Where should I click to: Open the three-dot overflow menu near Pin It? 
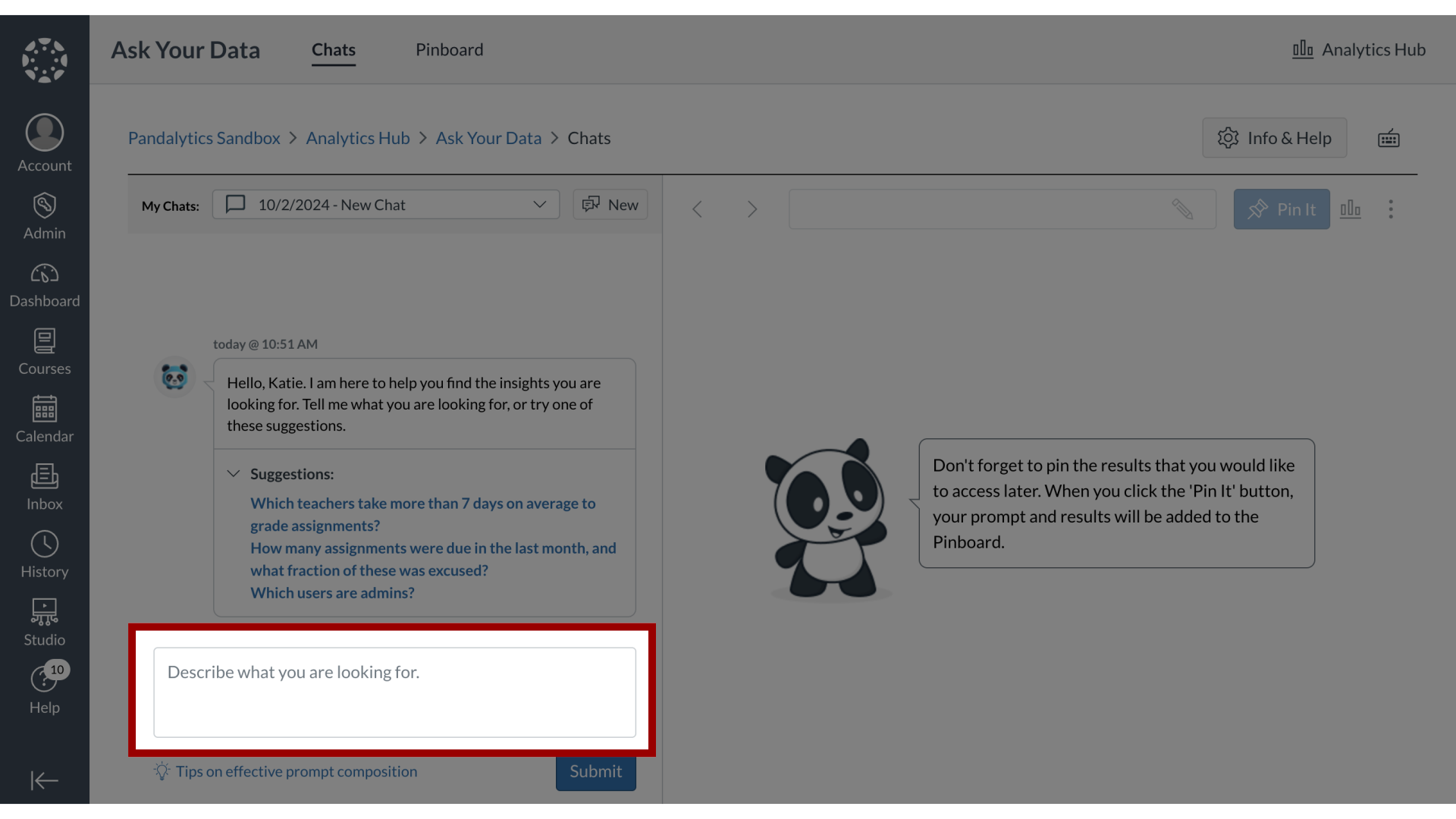[x=1391, y=209]
